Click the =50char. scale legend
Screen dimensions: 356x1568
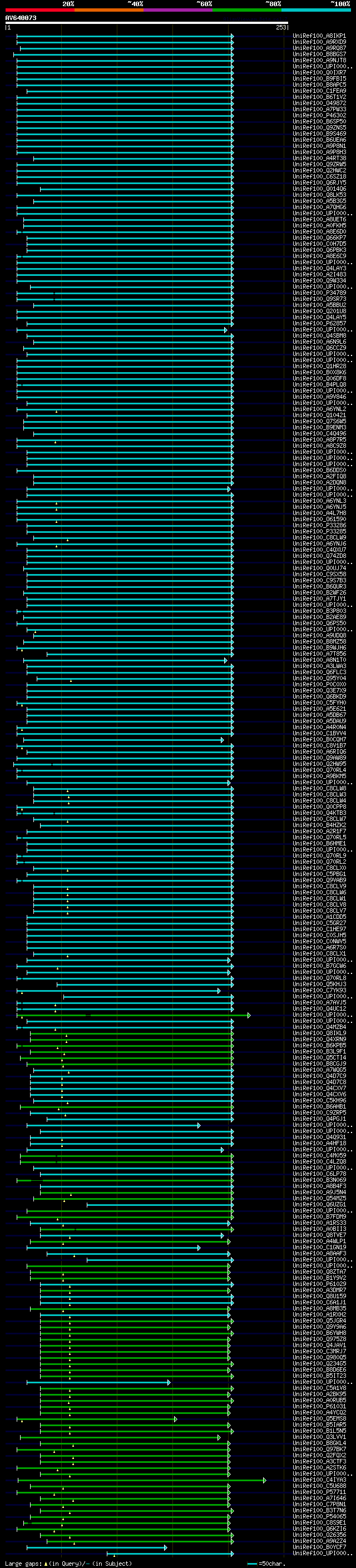pos(266,1564)
